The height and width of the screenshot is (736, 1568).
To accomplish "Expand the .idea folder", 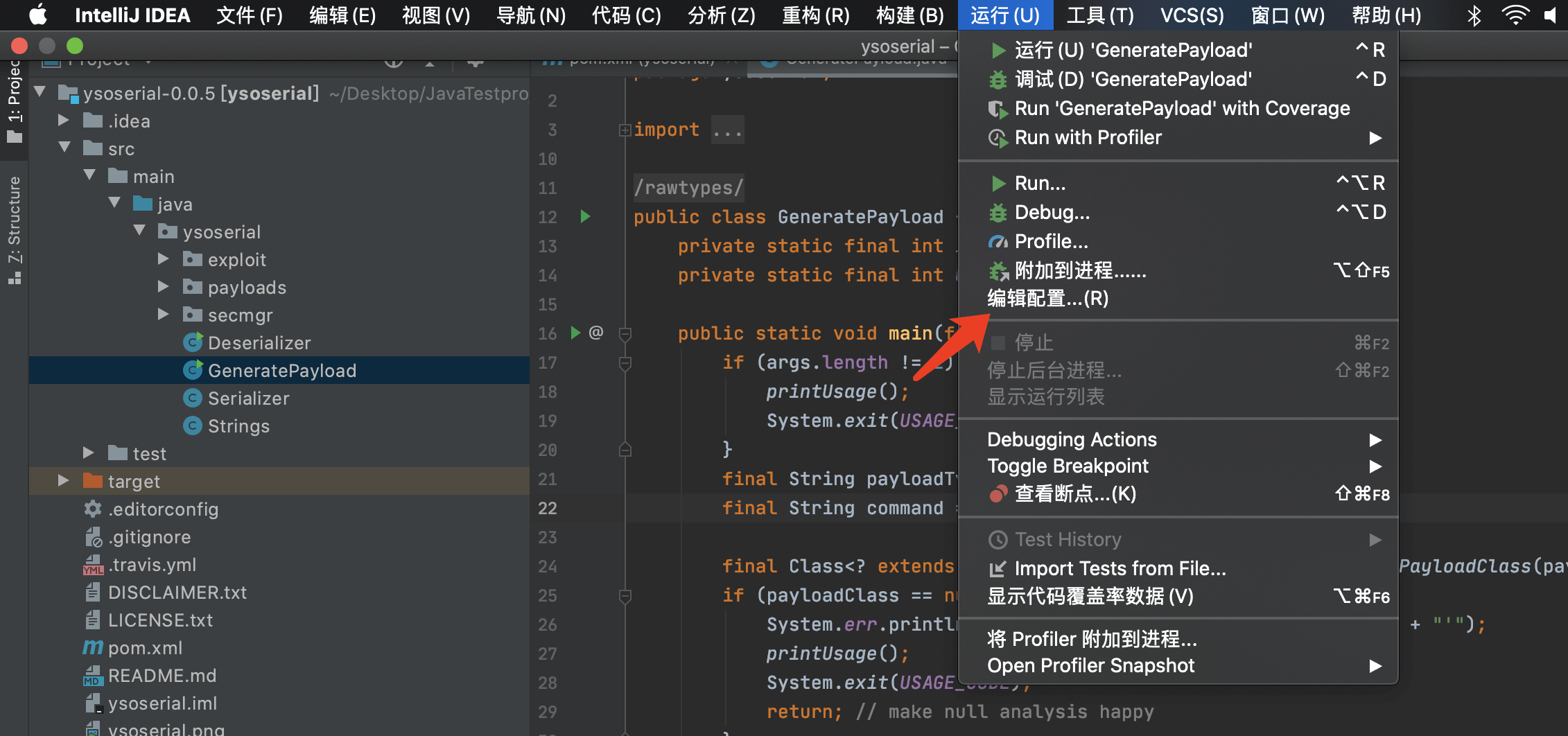I will pos(64,120).
